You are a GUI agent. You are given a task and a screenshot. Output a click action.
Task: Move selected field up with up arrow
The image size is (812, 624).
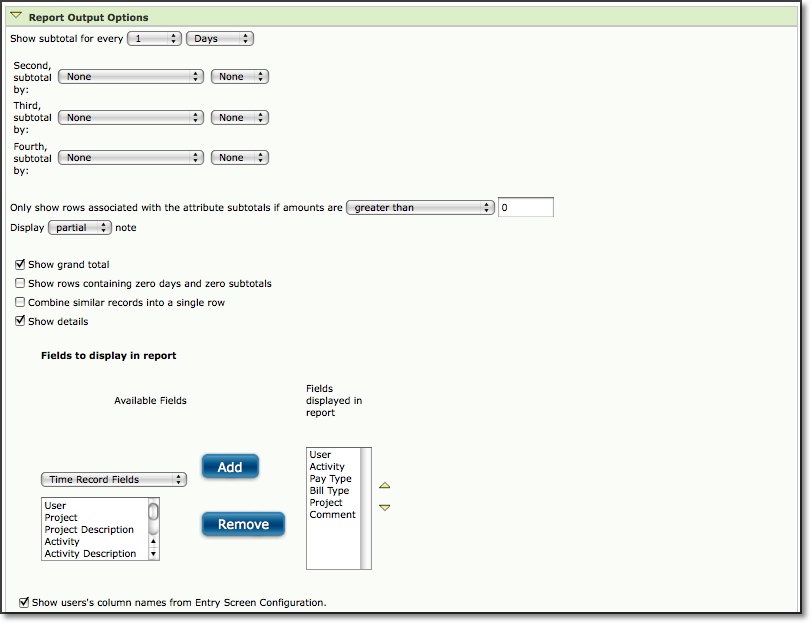[x=384, y=486]
